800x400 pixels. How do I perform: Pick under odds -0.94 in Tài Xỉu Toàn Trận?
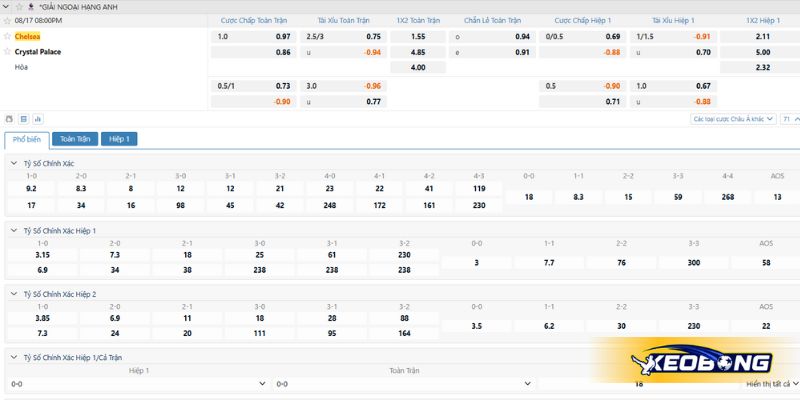[343, 52]
